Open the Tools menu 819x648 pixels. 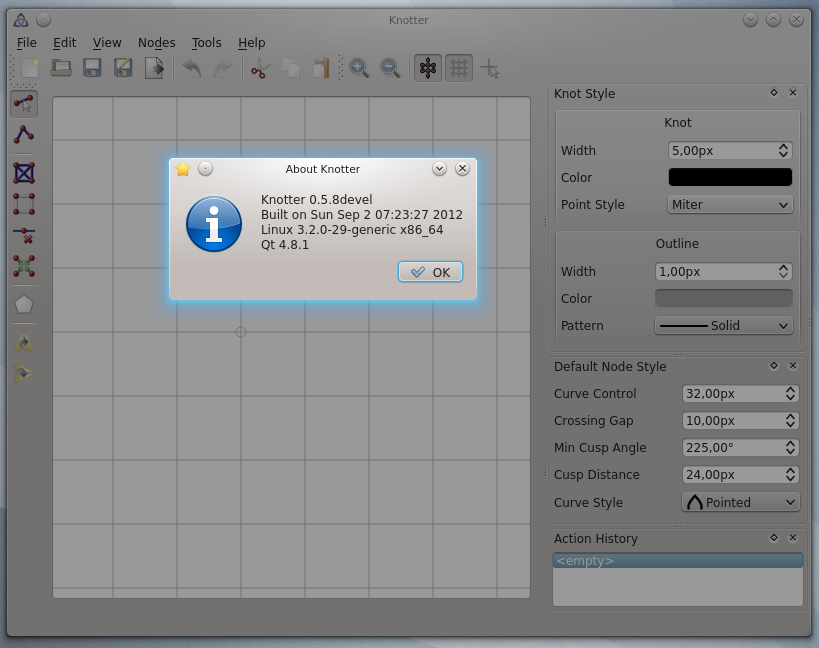(206, 43)
